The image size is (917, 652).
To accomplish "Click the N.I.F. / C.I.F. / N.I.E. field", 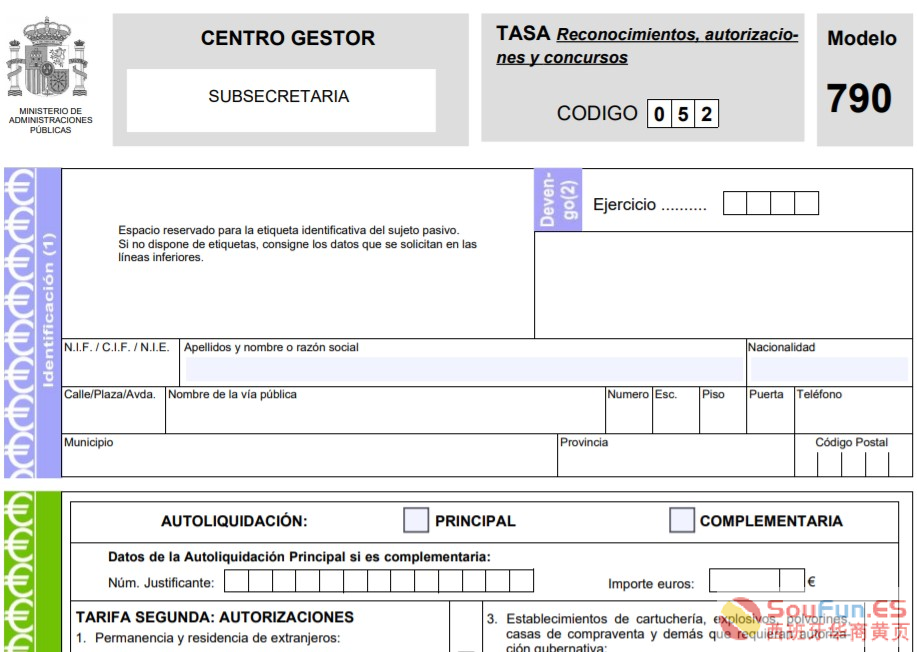I will [121, 363].
